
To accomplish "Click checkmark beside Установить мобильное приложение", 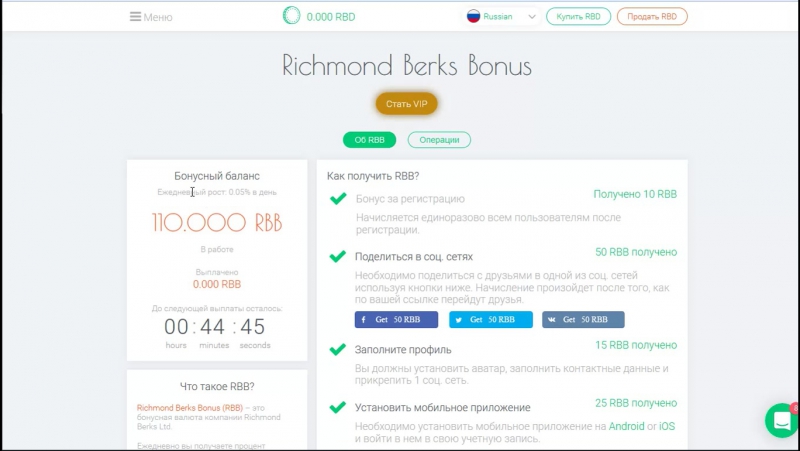I will point(338,407).
